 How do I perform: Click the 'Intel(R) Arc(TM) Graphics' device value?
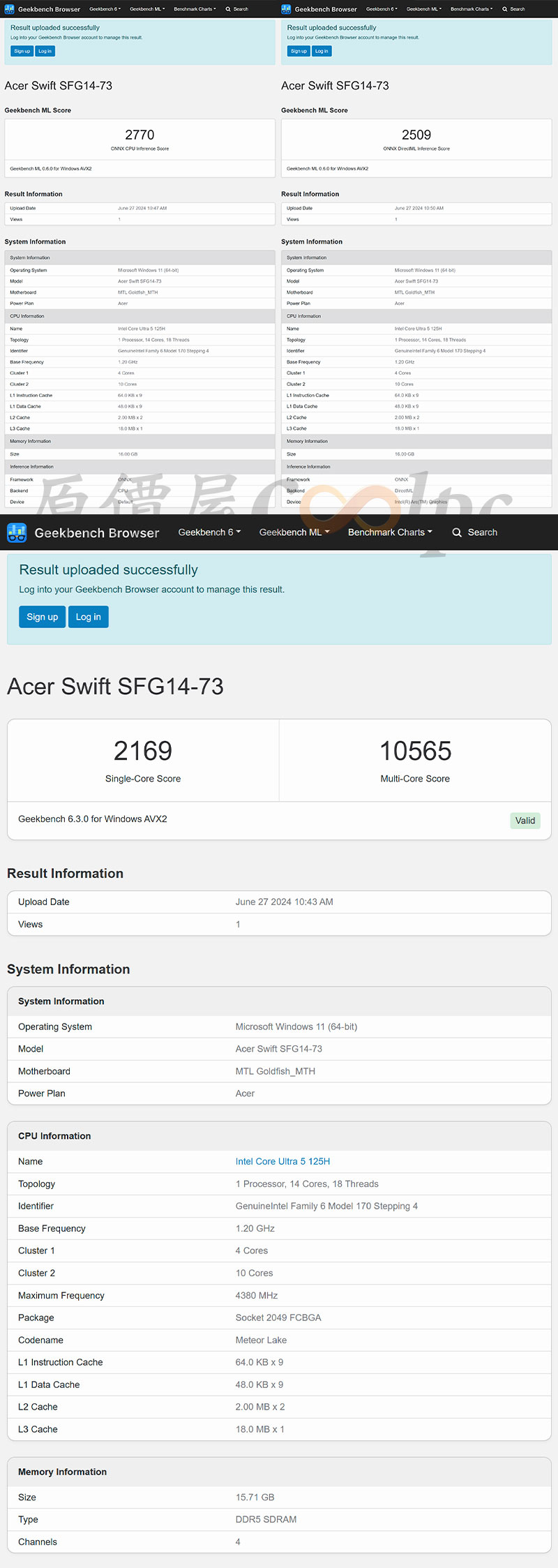click(x=421, y=502)
